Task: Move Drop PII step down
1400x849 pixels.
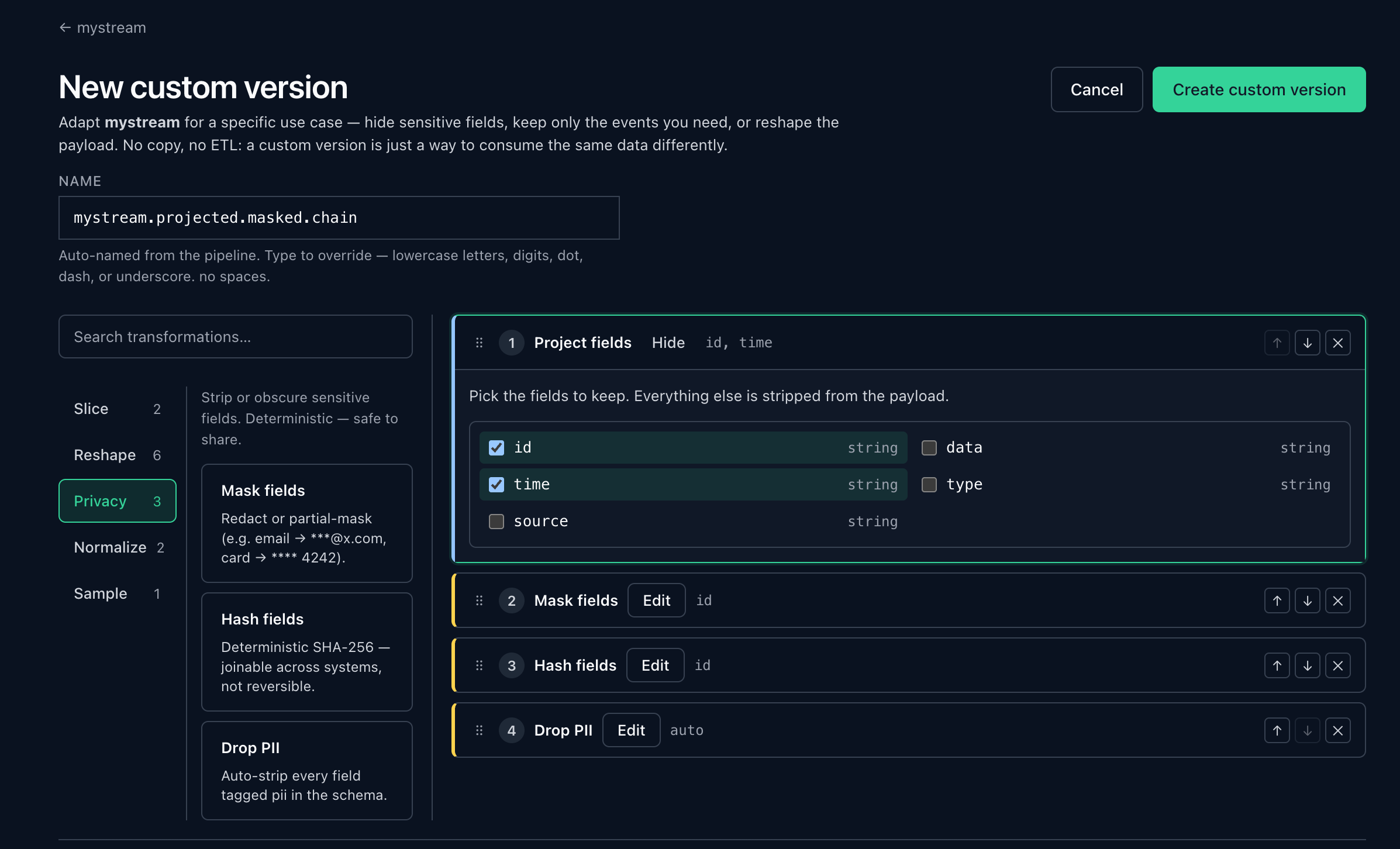Action: [1308, 730]
